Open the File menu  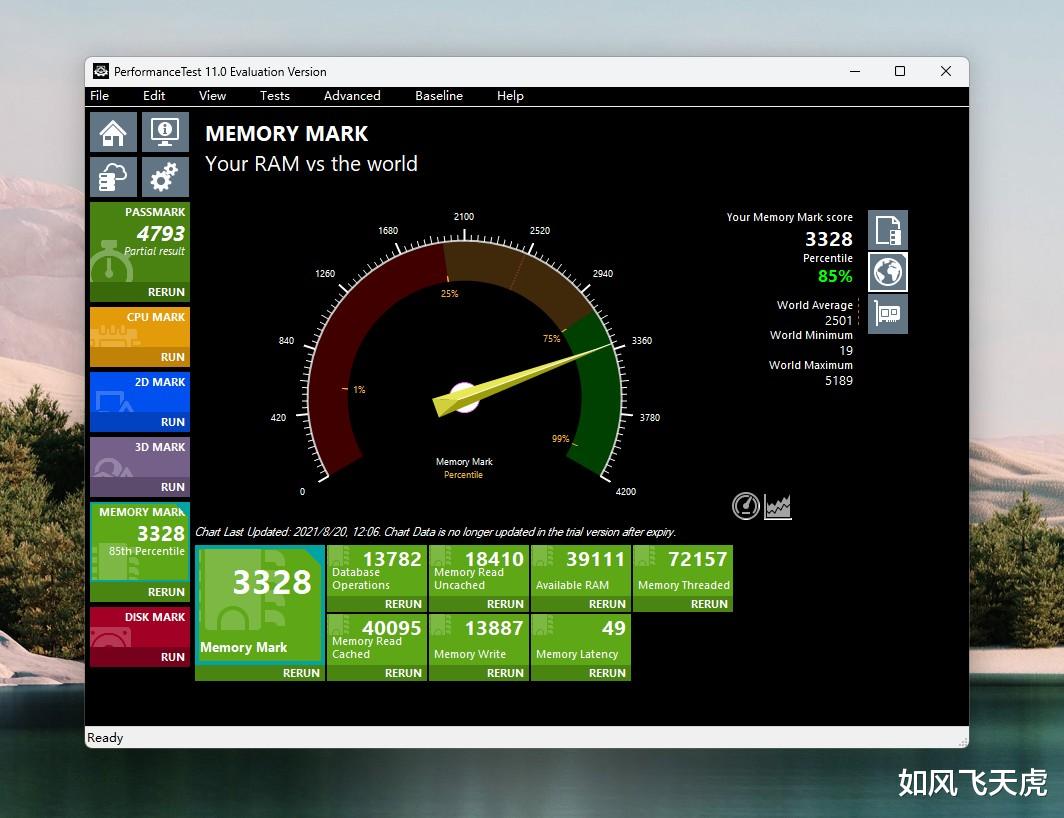coord(99,96)
